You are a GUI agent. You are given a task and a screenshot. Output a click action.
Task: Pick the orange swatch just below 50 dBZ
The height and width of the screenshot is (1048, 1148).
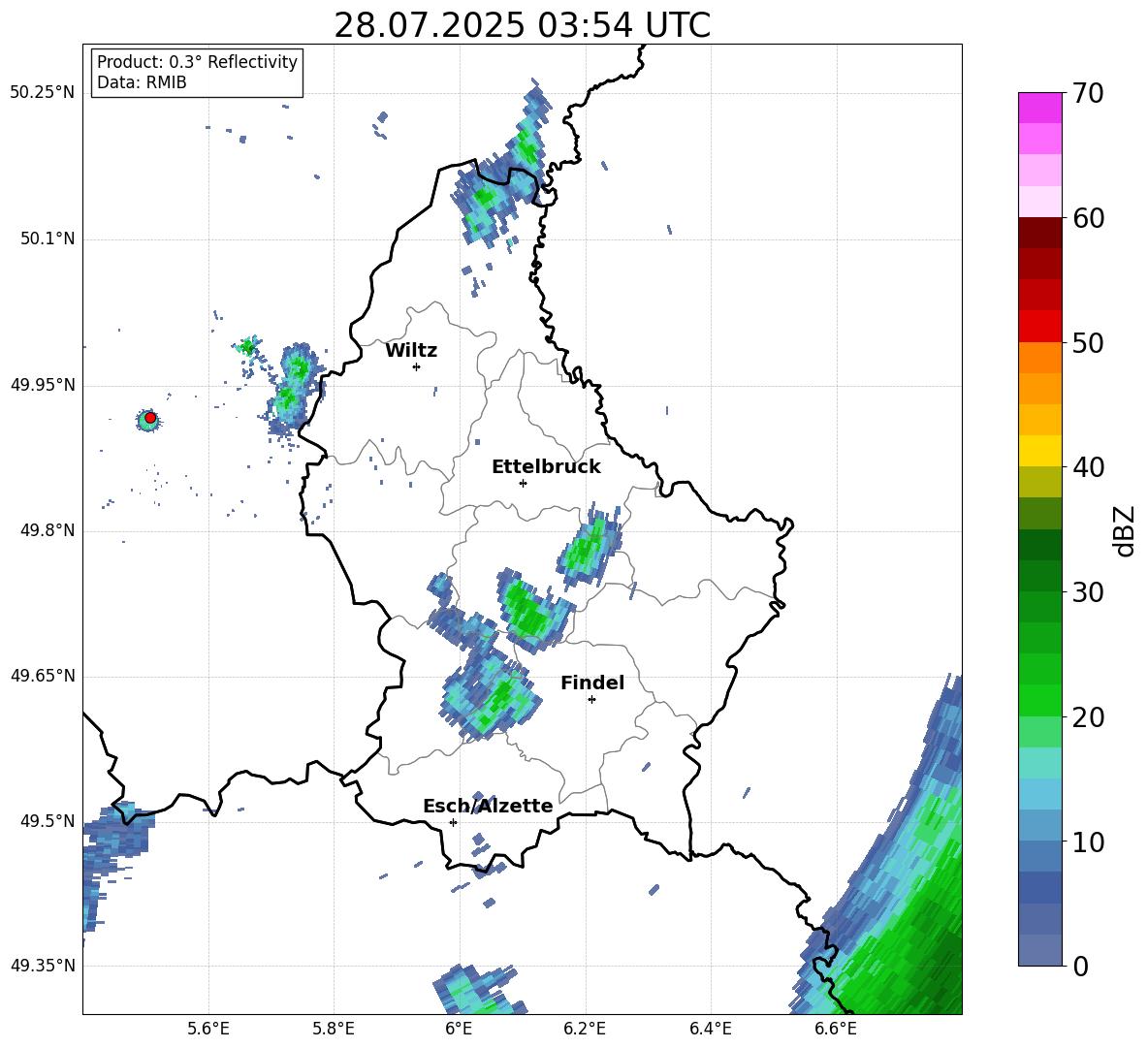click(x=1039, y=358)
